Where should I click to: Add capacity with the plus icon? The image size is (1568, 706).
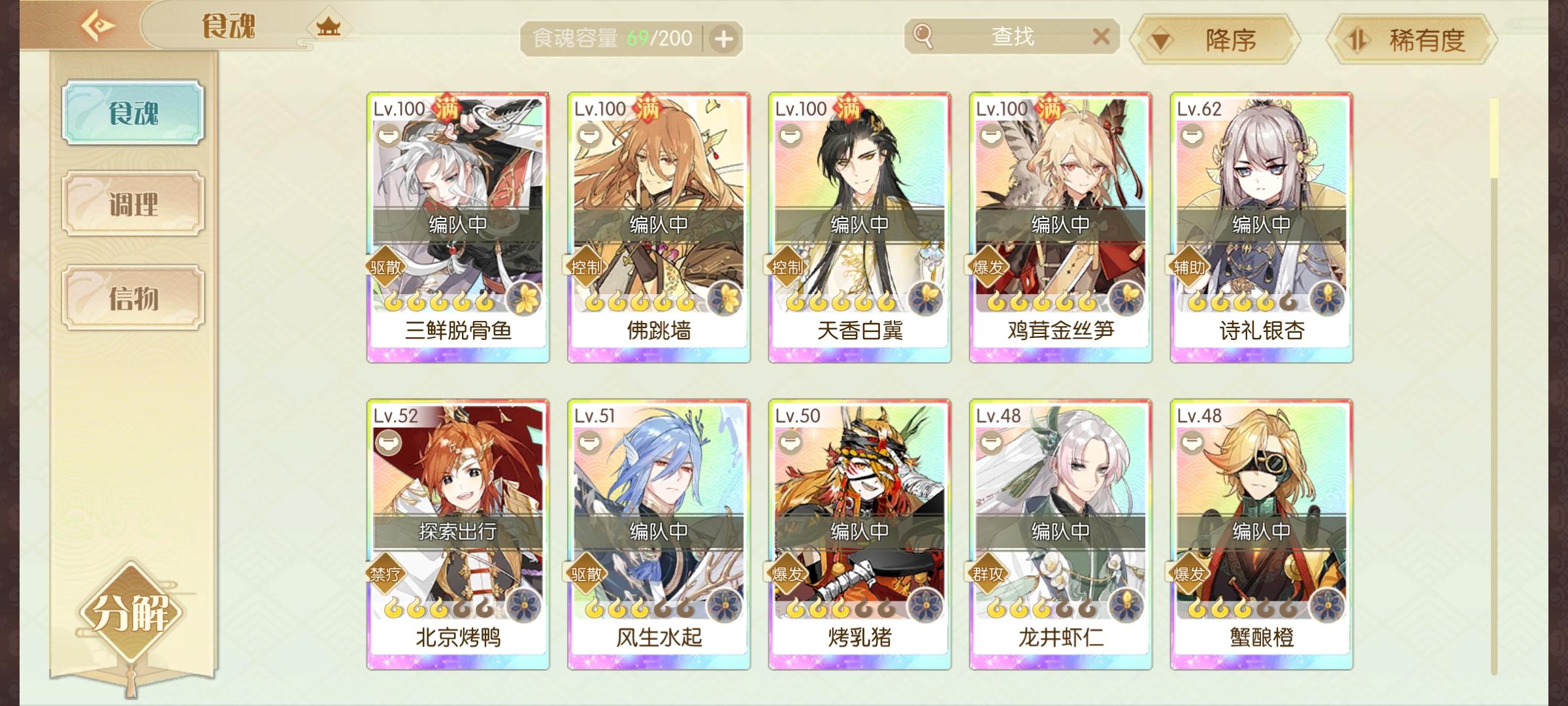click(x=723, y=39)
